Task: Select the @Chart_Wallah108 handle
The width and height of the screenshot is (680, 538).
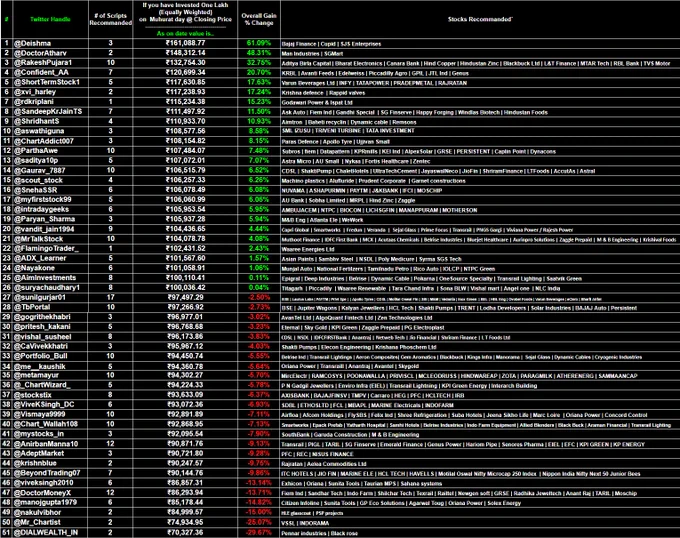Action: 50,424
